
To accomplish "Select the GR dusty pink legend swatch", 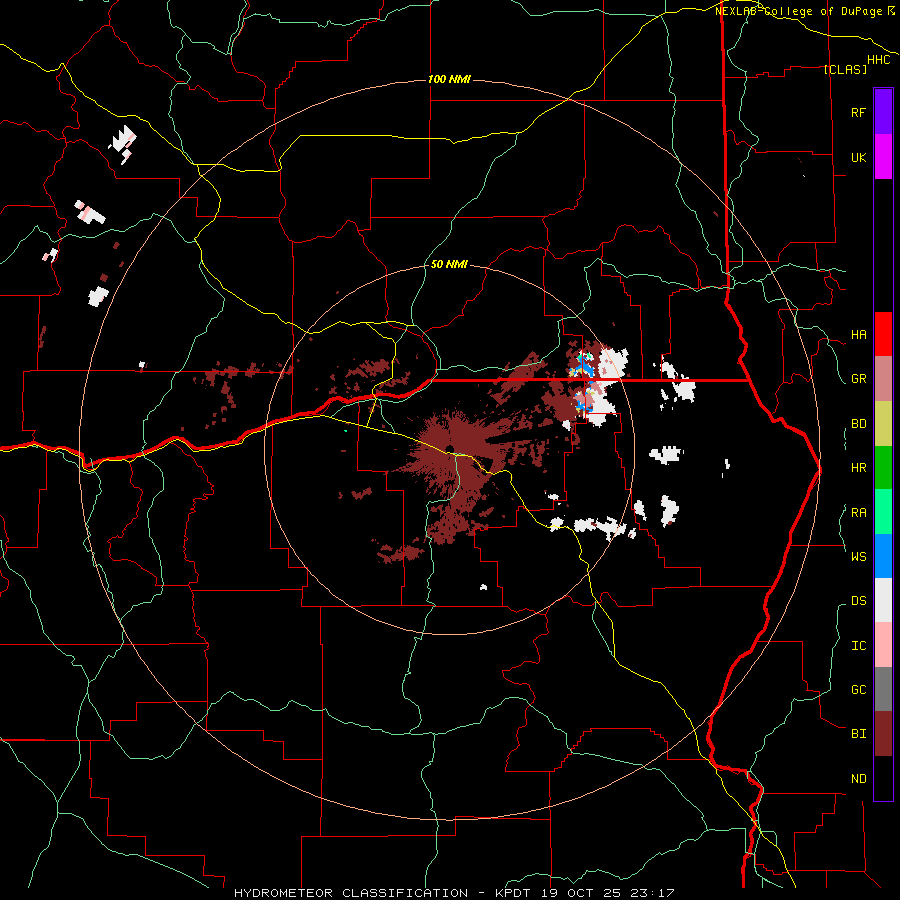I will click(883, 378).
